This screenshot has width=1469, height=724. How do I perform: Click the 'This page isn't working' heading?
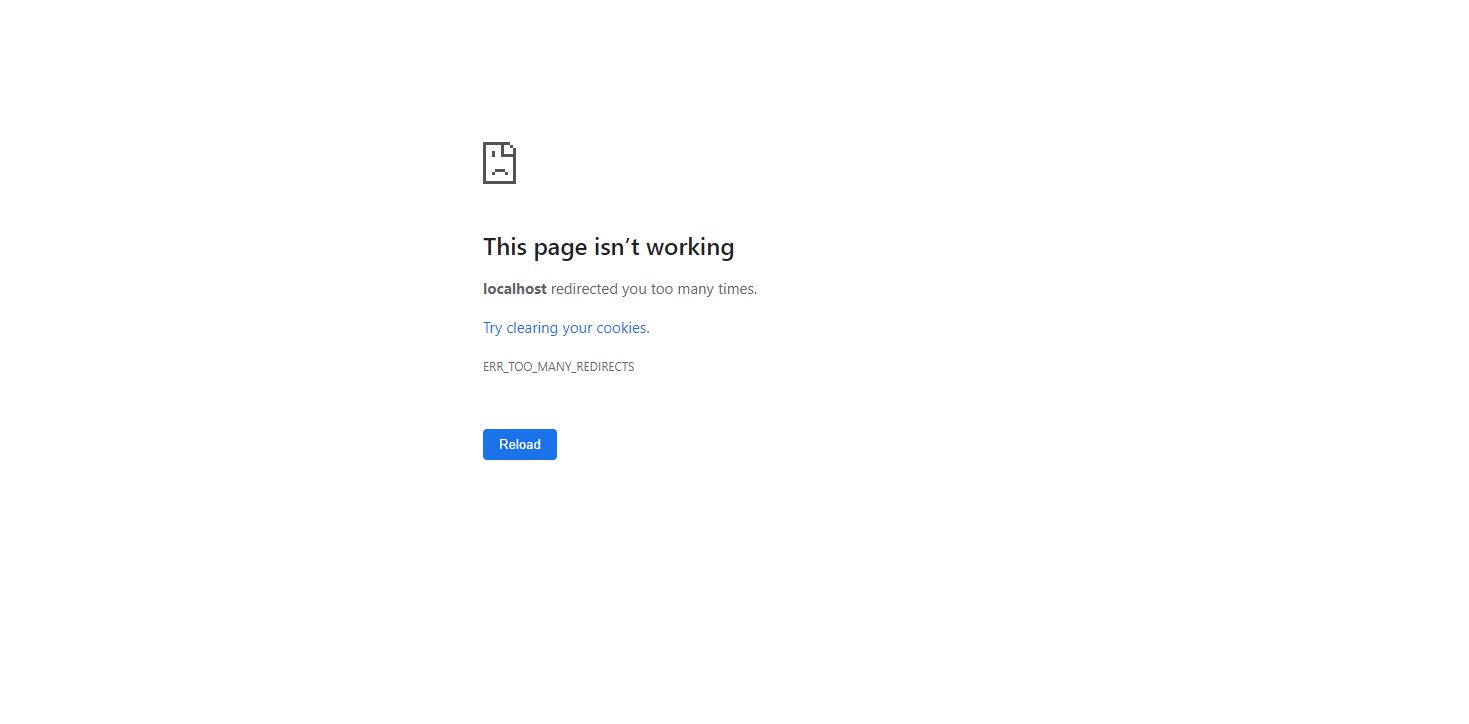(x=609, y=247)
